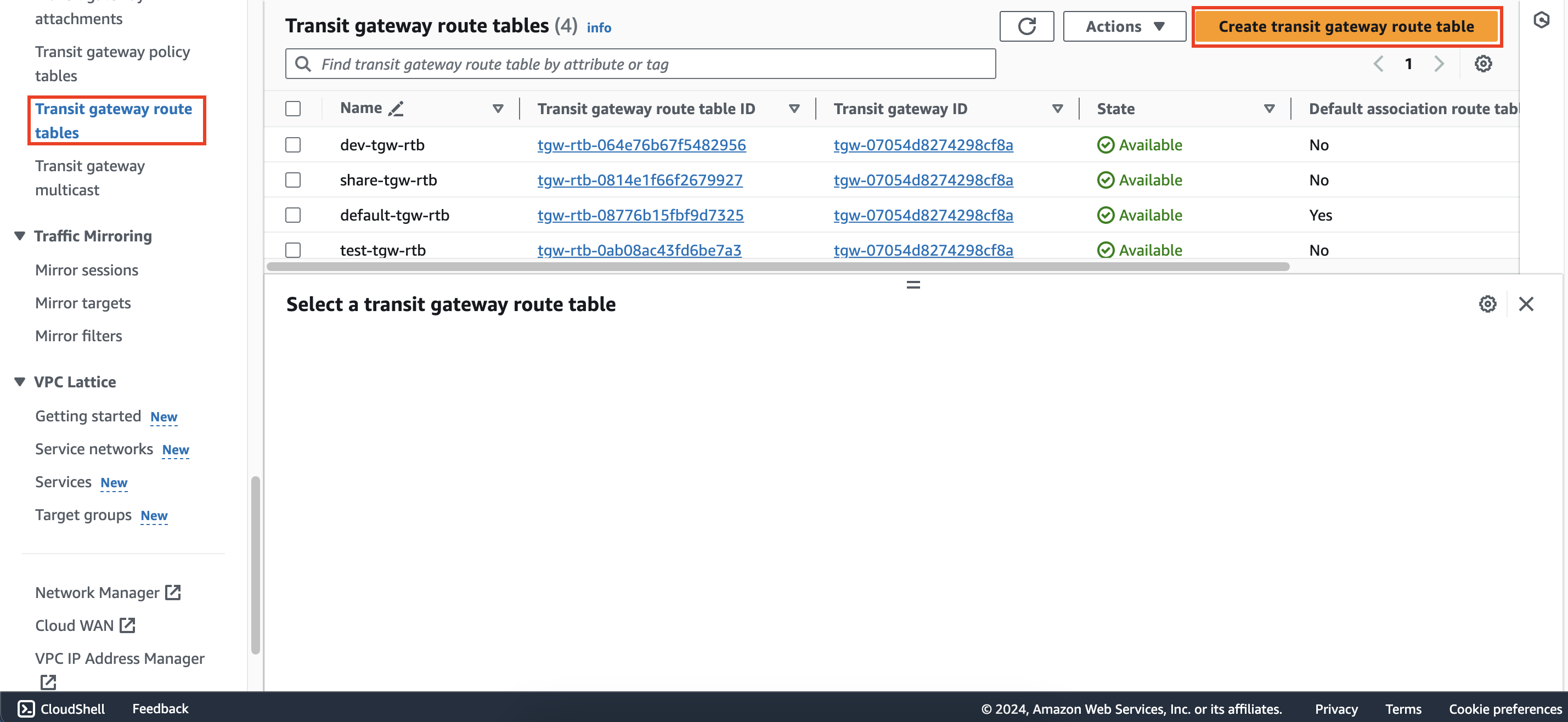The image size is (1568, 722).
Task: Click the route table settings gear icon
Action: click(x=1483, y=64)
